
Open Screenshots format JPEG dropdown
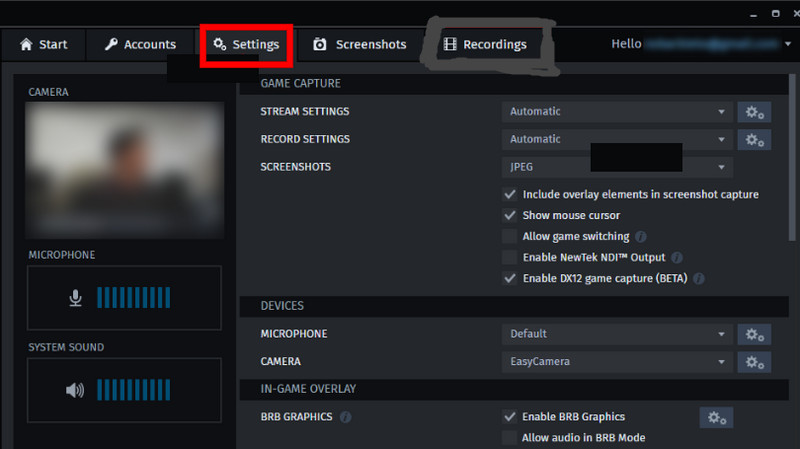point(617,167)
